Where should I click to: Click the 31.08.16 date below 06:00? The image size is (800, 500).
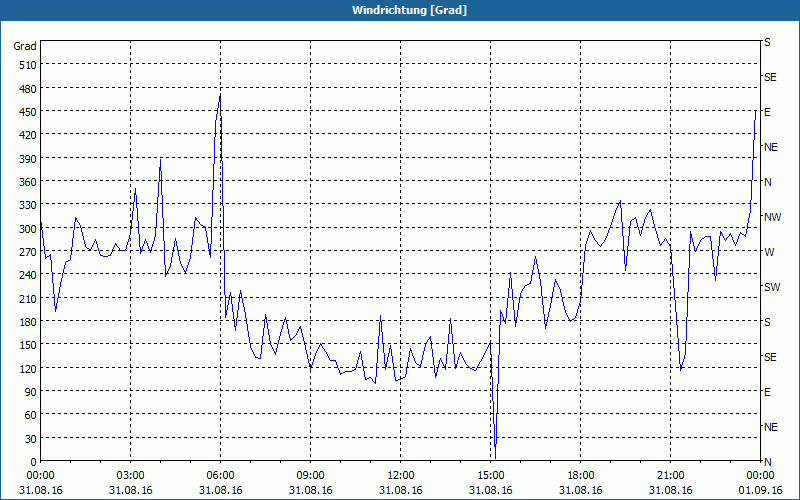220,490
